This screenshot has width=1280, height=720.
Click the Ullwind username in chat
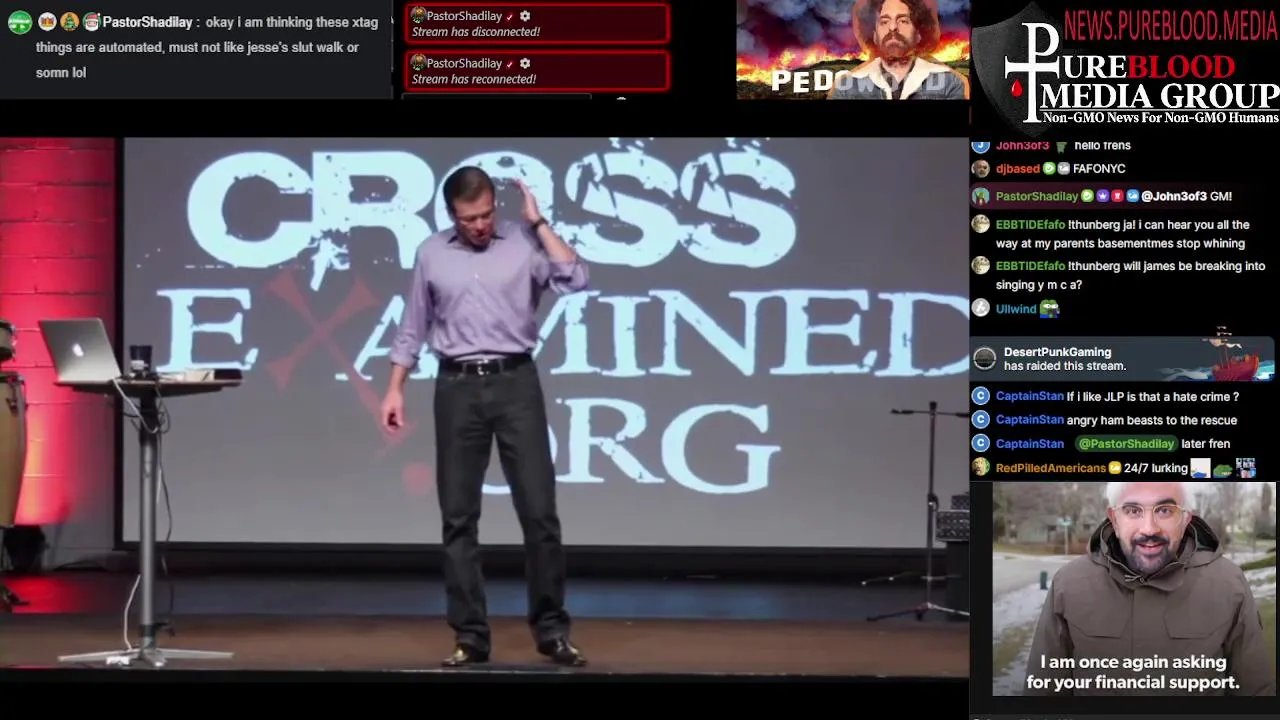tap(1016, 309)
